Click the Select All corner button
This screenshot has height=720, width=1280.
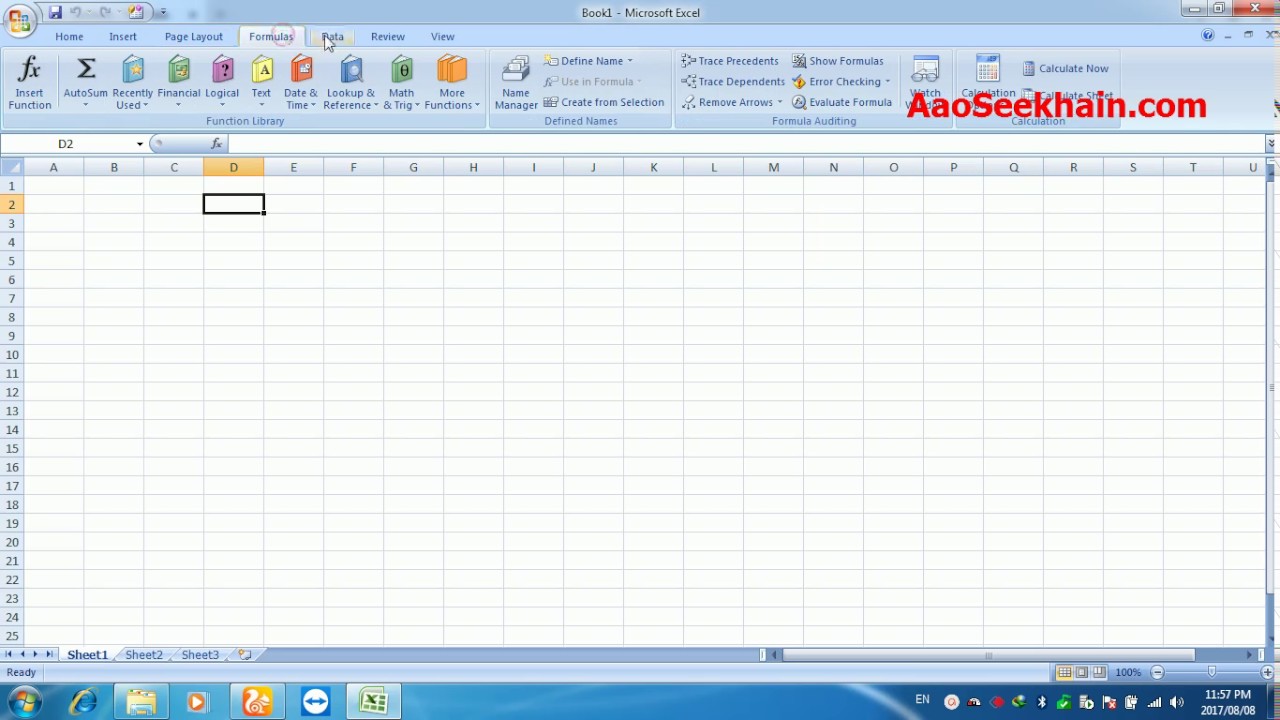point(12,167)
